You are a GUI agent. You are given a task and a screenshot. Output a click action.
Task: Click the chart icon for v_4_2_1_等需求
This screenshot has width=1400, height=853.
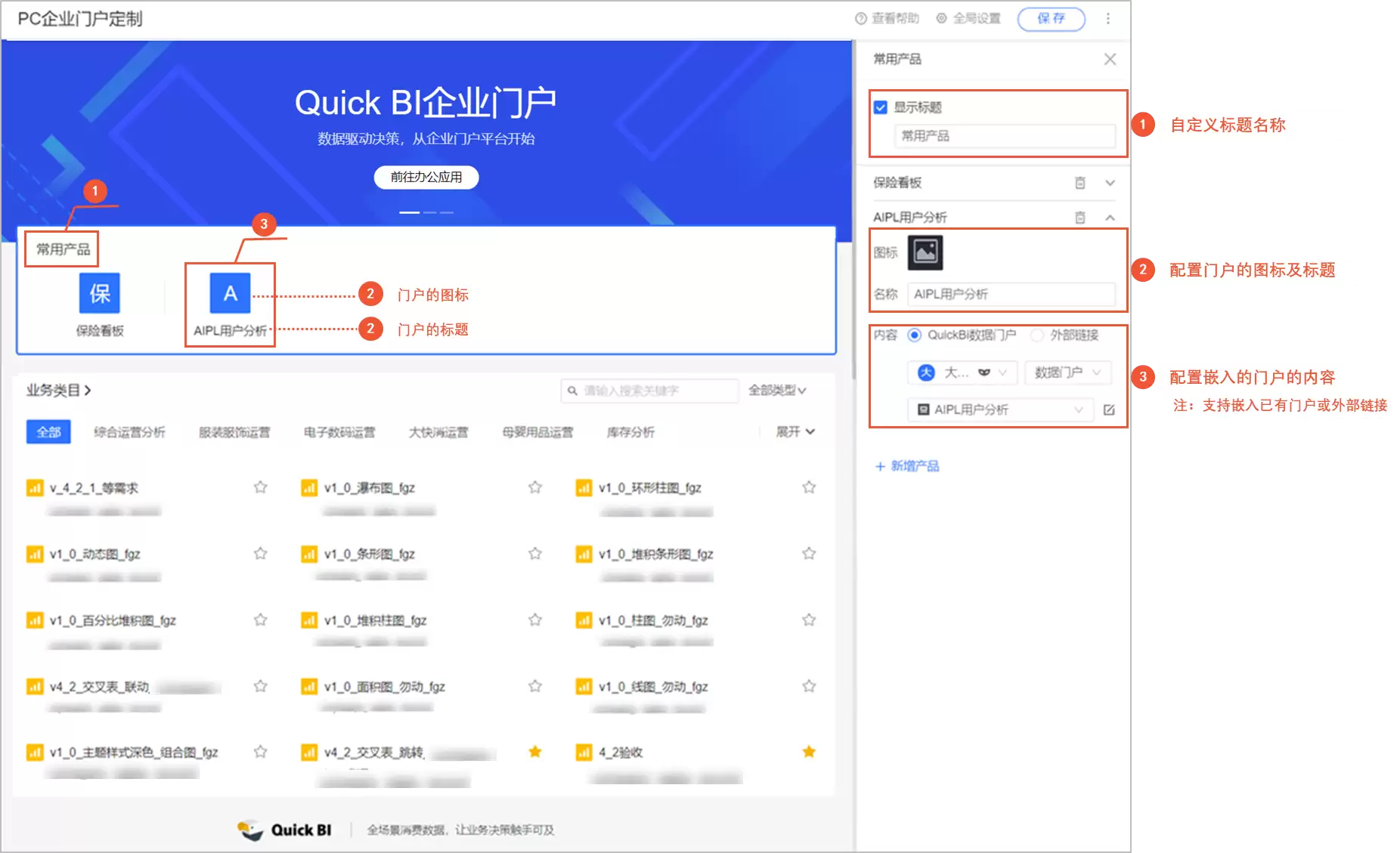tap(35, 488)
